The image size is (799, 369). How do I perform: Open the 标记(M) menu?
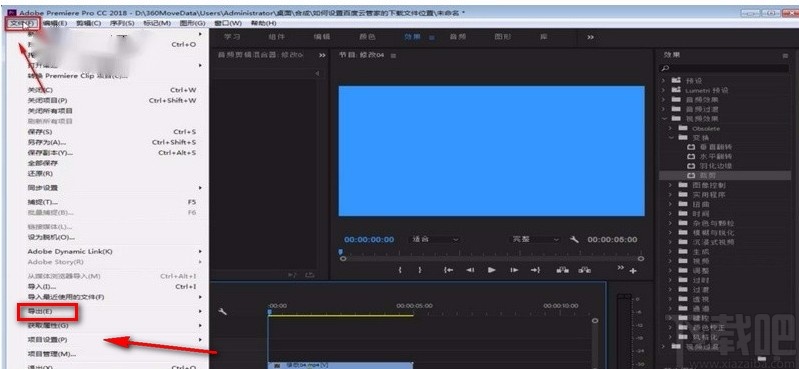coord(157,23)
